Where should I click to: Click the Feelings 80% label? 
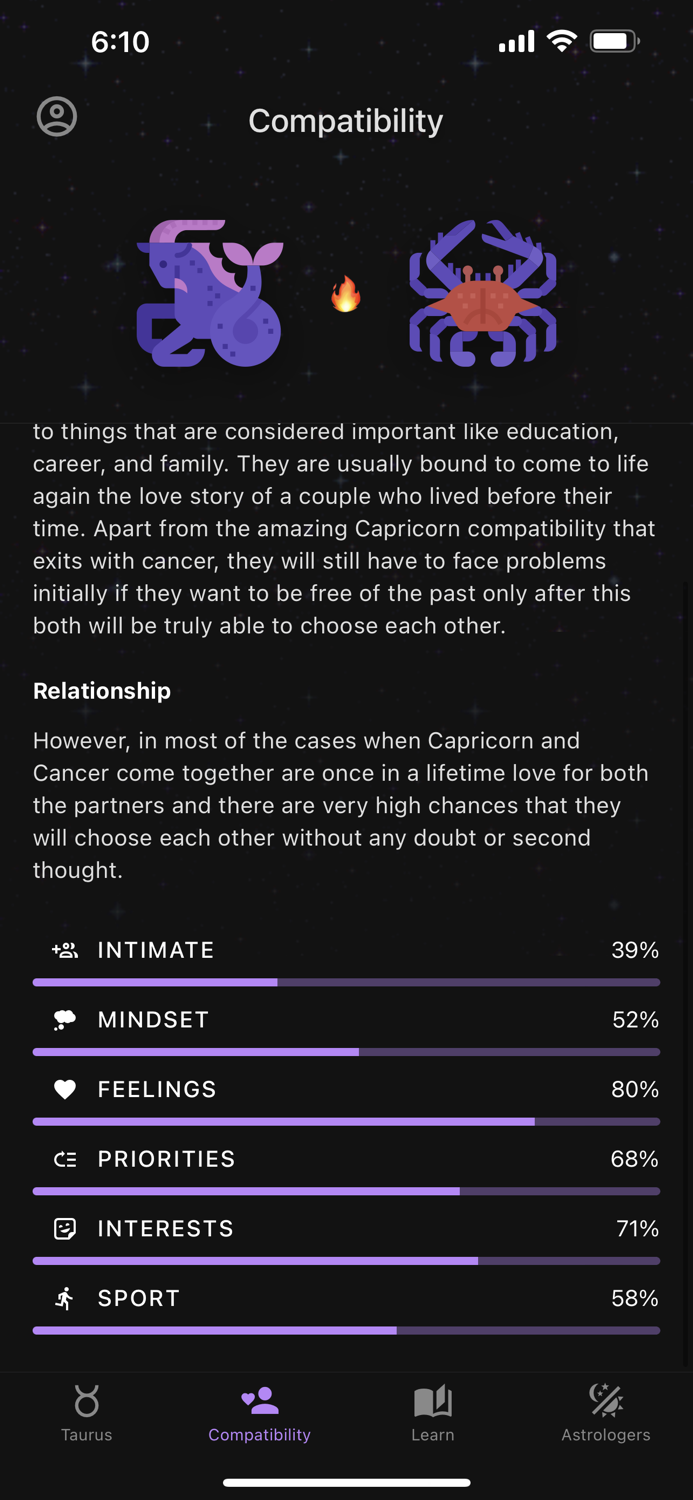[634, 1089]
